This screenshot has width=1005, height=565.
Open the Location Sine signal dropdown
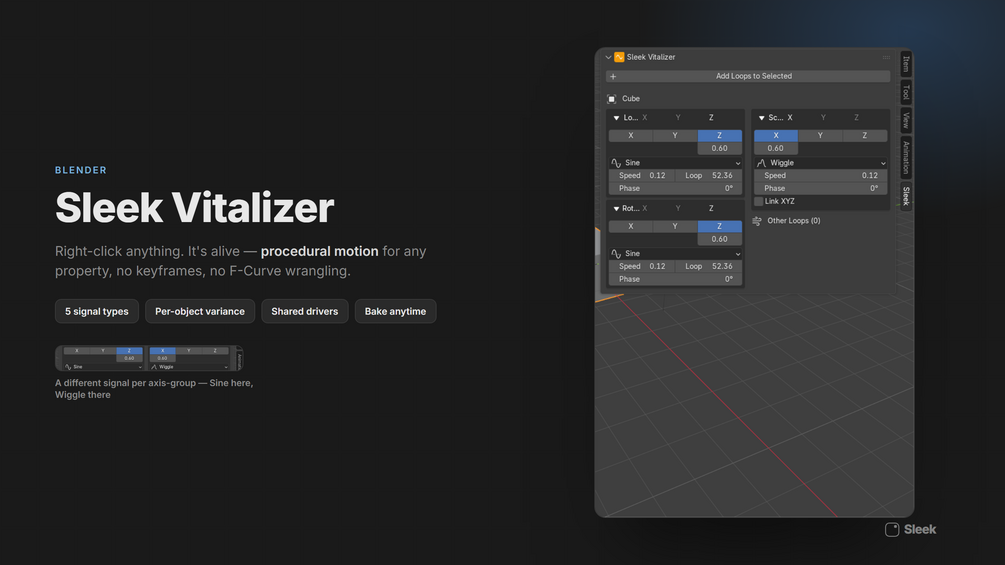click(676, 163)
